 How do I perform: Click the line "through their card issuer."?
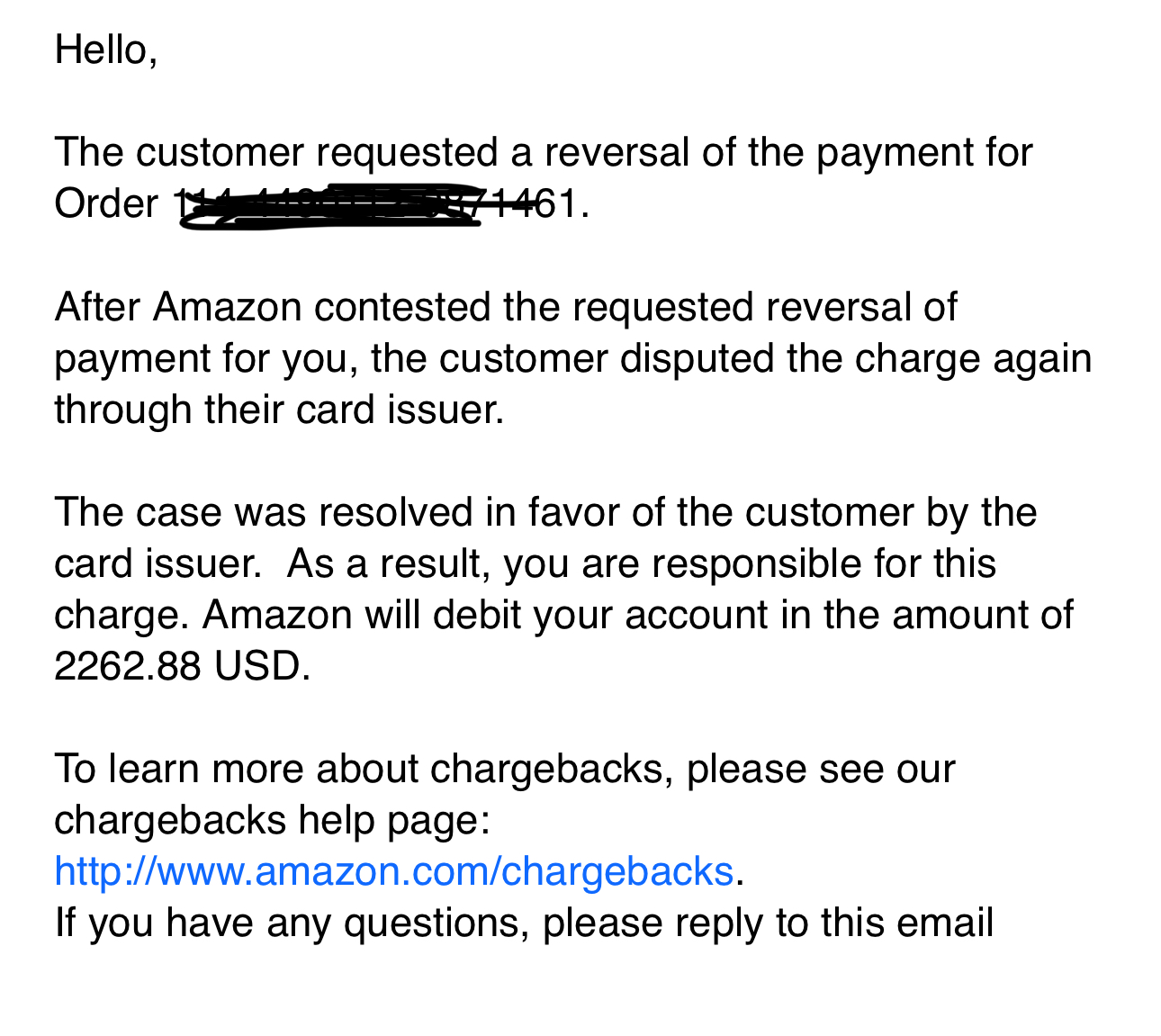[279, 410]
